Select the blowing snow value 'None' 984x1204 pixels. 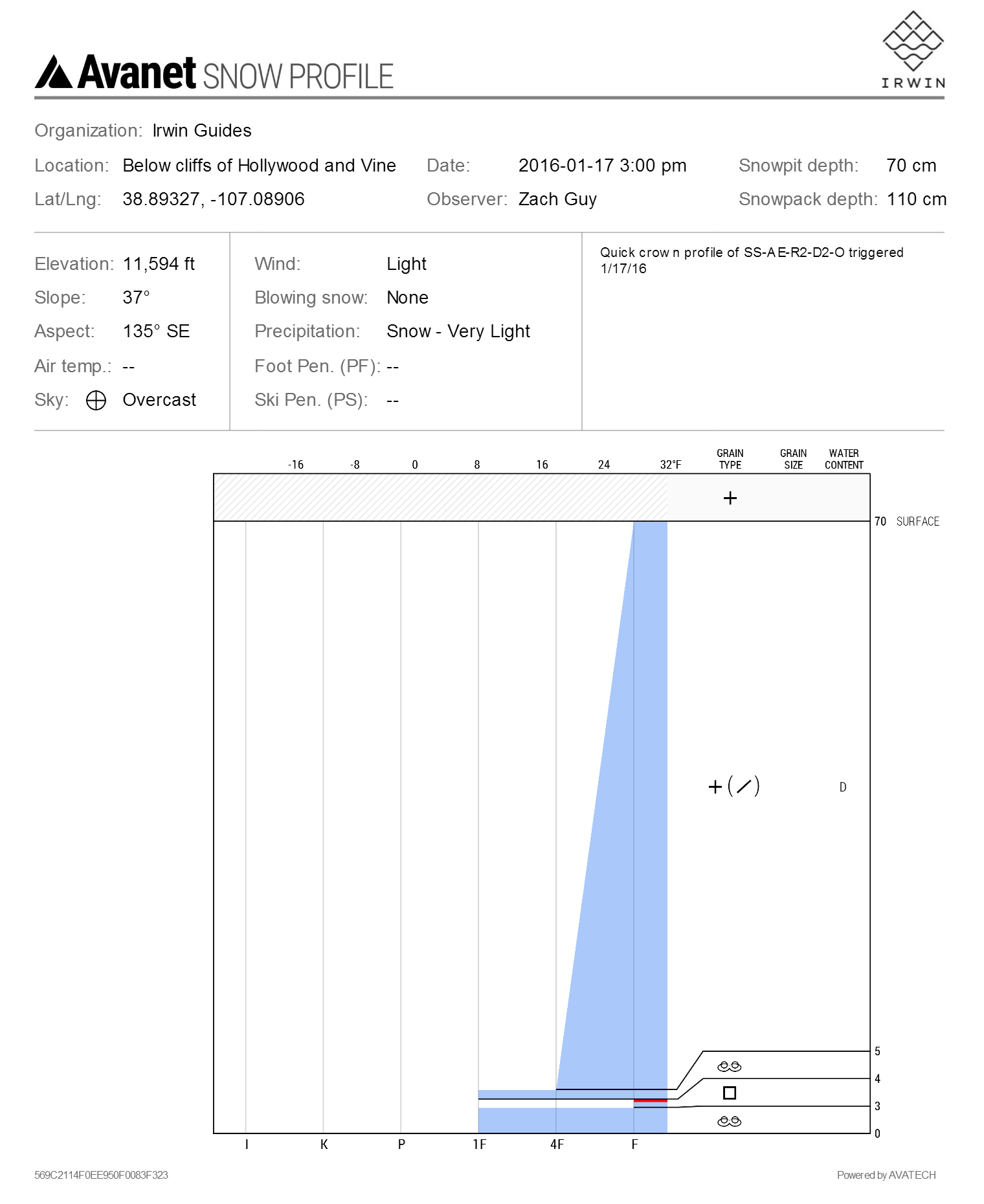click(x=407, y=298)
